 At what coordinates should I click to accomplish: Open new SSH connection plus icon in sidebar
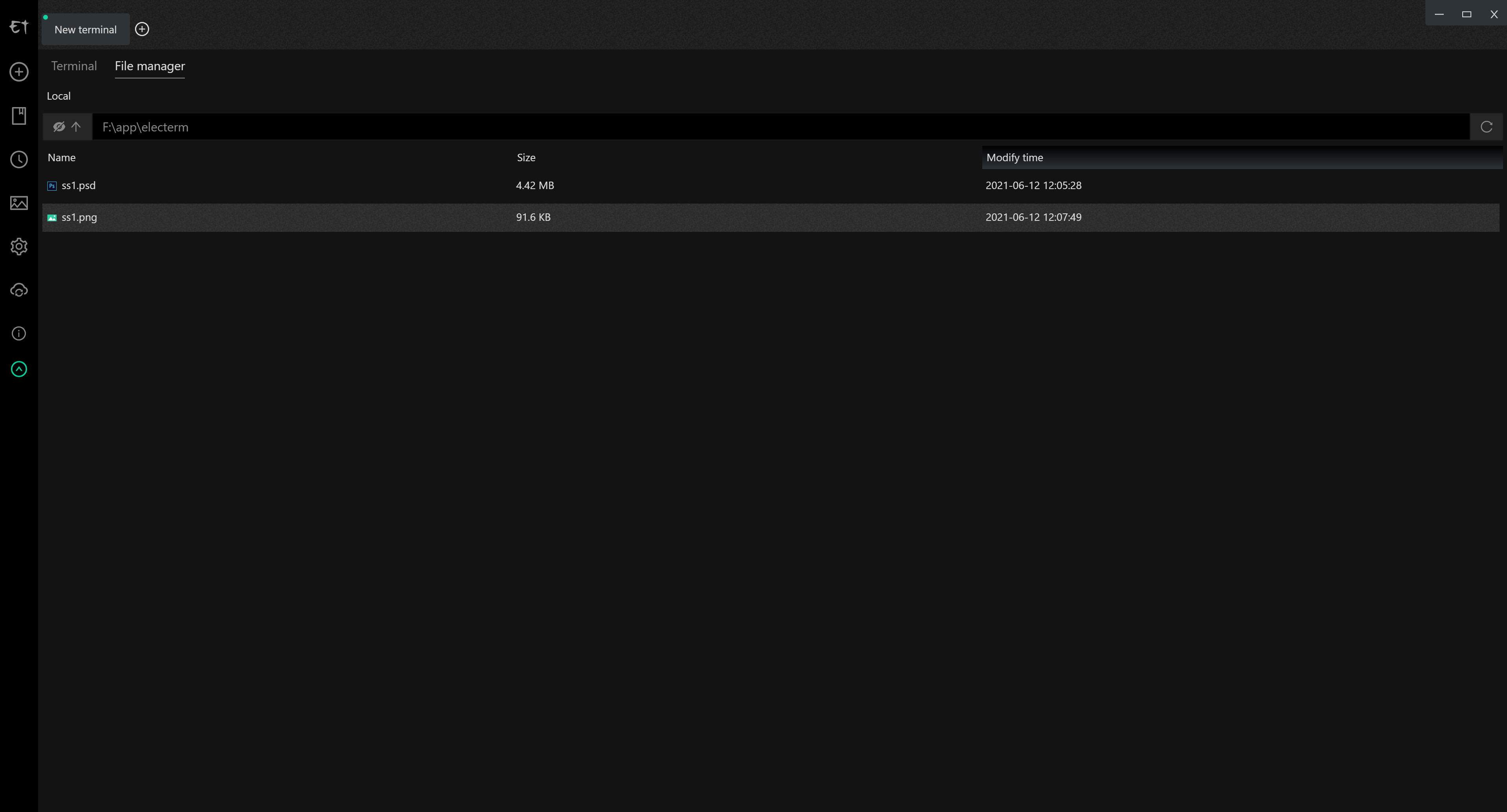click(x=19, y=72)
